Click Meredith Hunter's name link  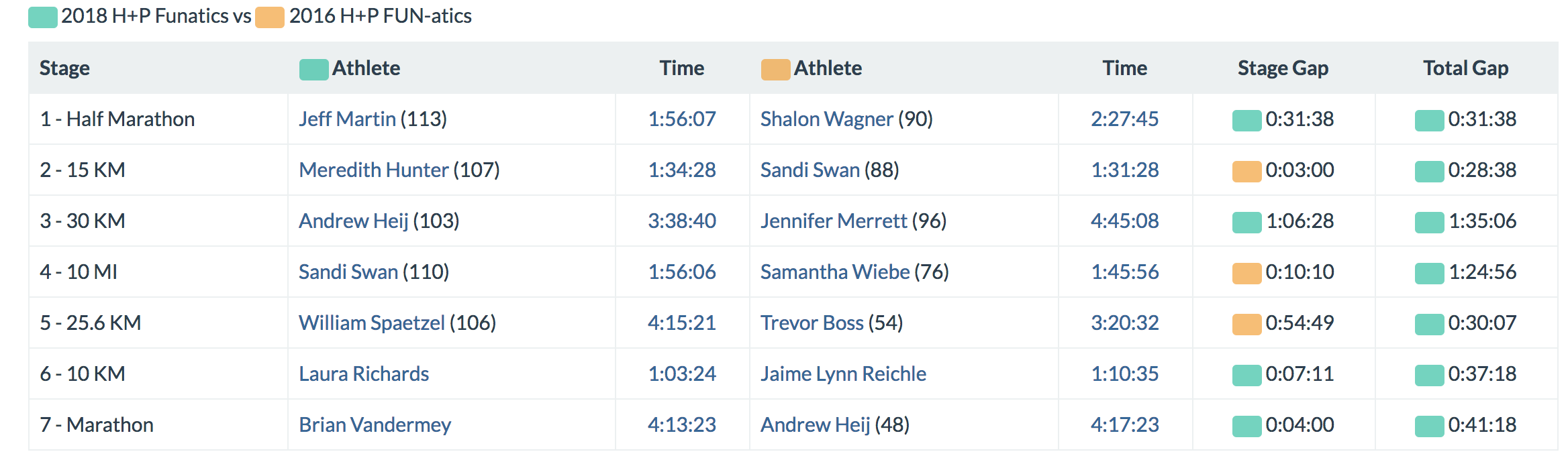373,170
